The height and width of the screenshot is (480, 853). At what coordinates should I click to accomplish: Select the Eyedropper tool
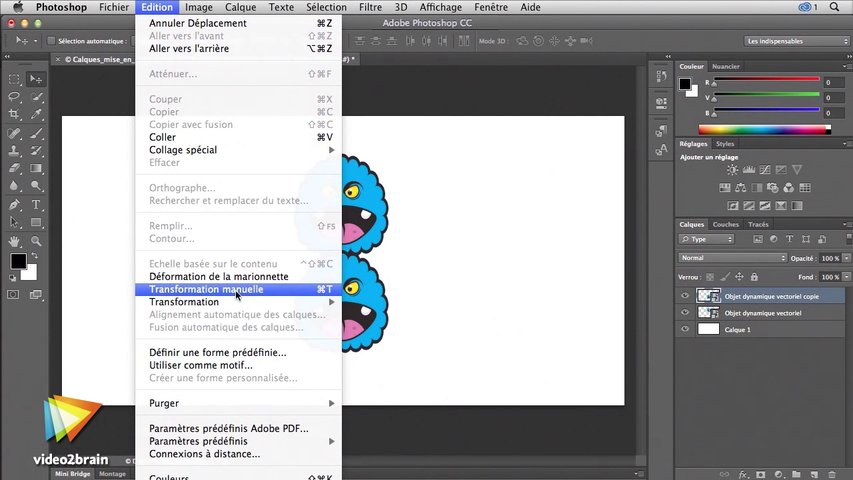pyautogui.click(x=36, y=114)
